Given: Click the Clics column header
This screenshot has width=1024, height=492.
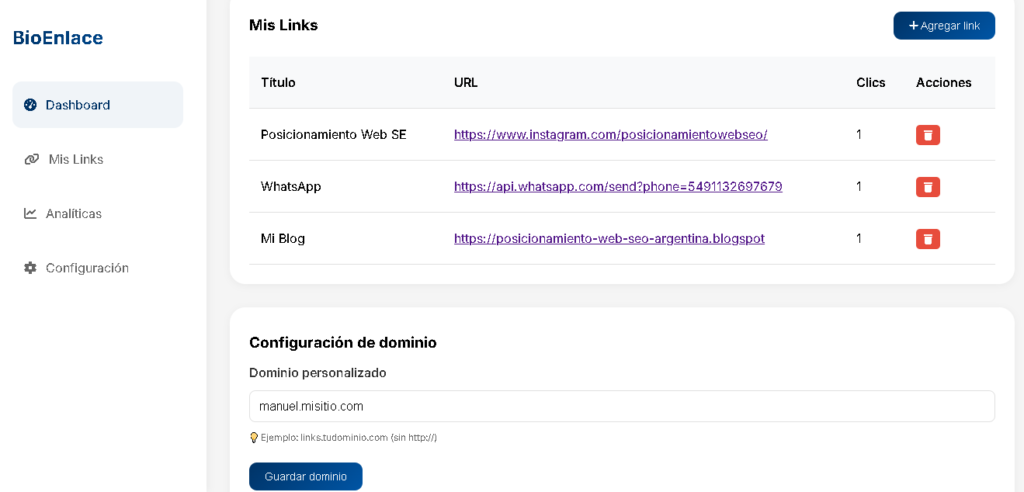Looking at the screenshot, I should [871, 82].
